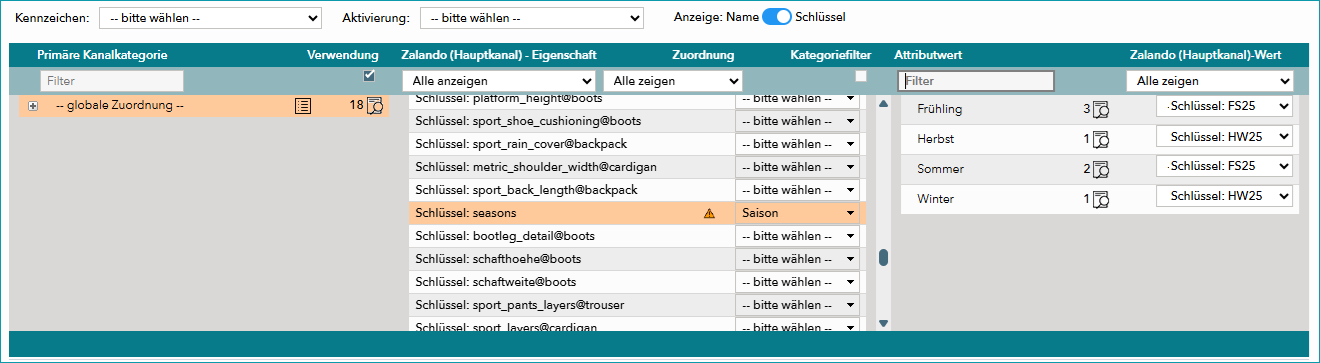Open the value dropdown for Winter
The image size is (1320, 363).
(1224, 196)
